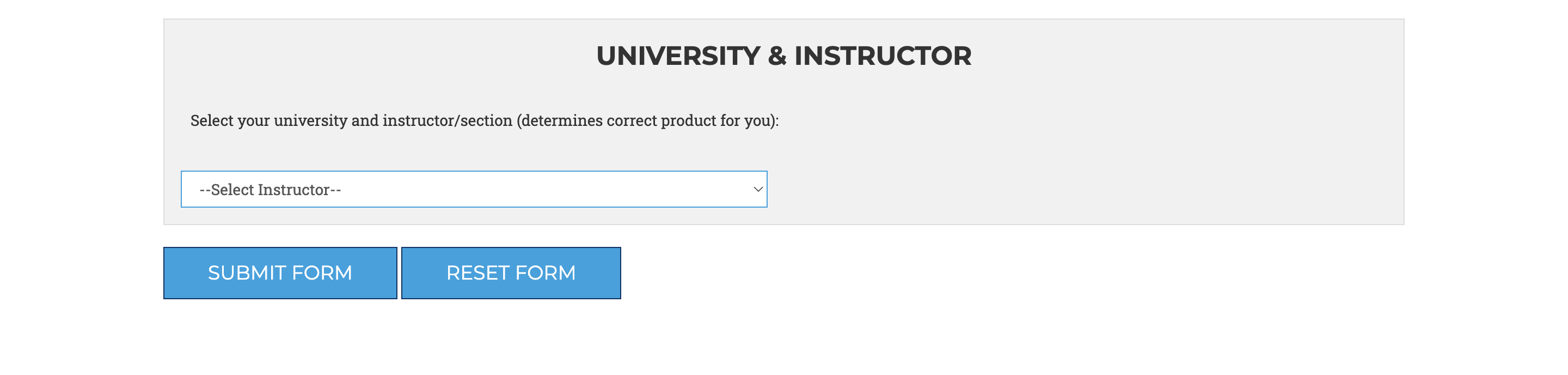Image resolution: width=1568 pixels, height=375 pixels.
Task: Click "instructor/section" in the instruction line
Action: click(x=448, y=121)
